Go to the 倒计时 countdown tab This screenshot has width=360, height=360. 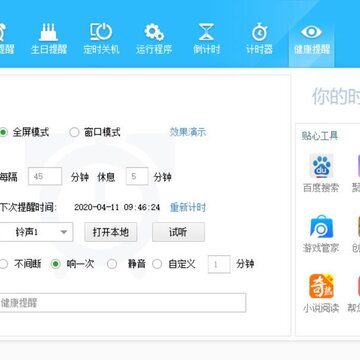tap(207, 39)
